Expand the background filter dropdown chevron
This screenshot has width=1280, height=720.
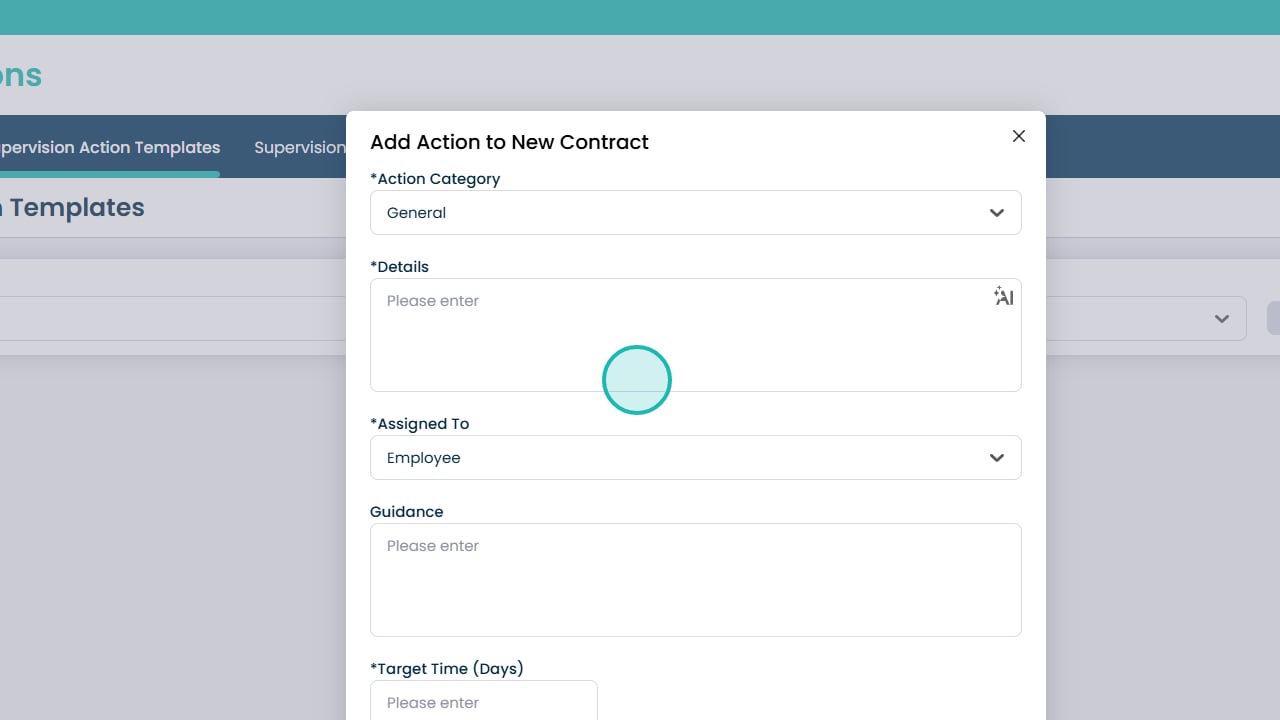coord(1221,319)
